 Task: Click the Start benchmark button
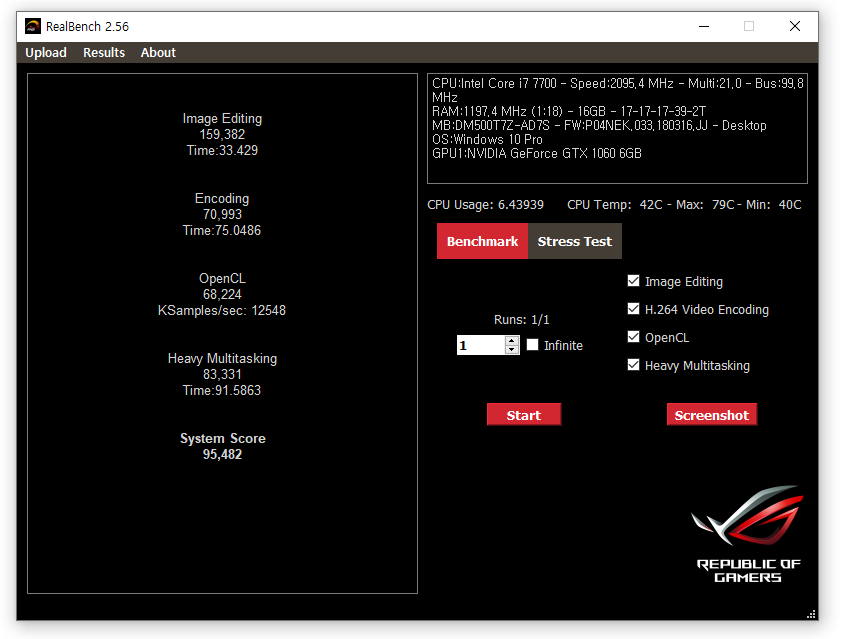524,415
